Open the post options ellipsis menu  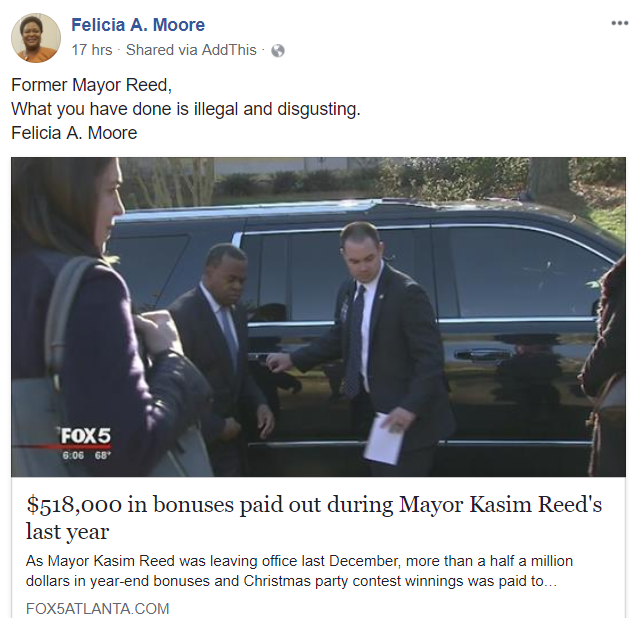coord(619,23)
